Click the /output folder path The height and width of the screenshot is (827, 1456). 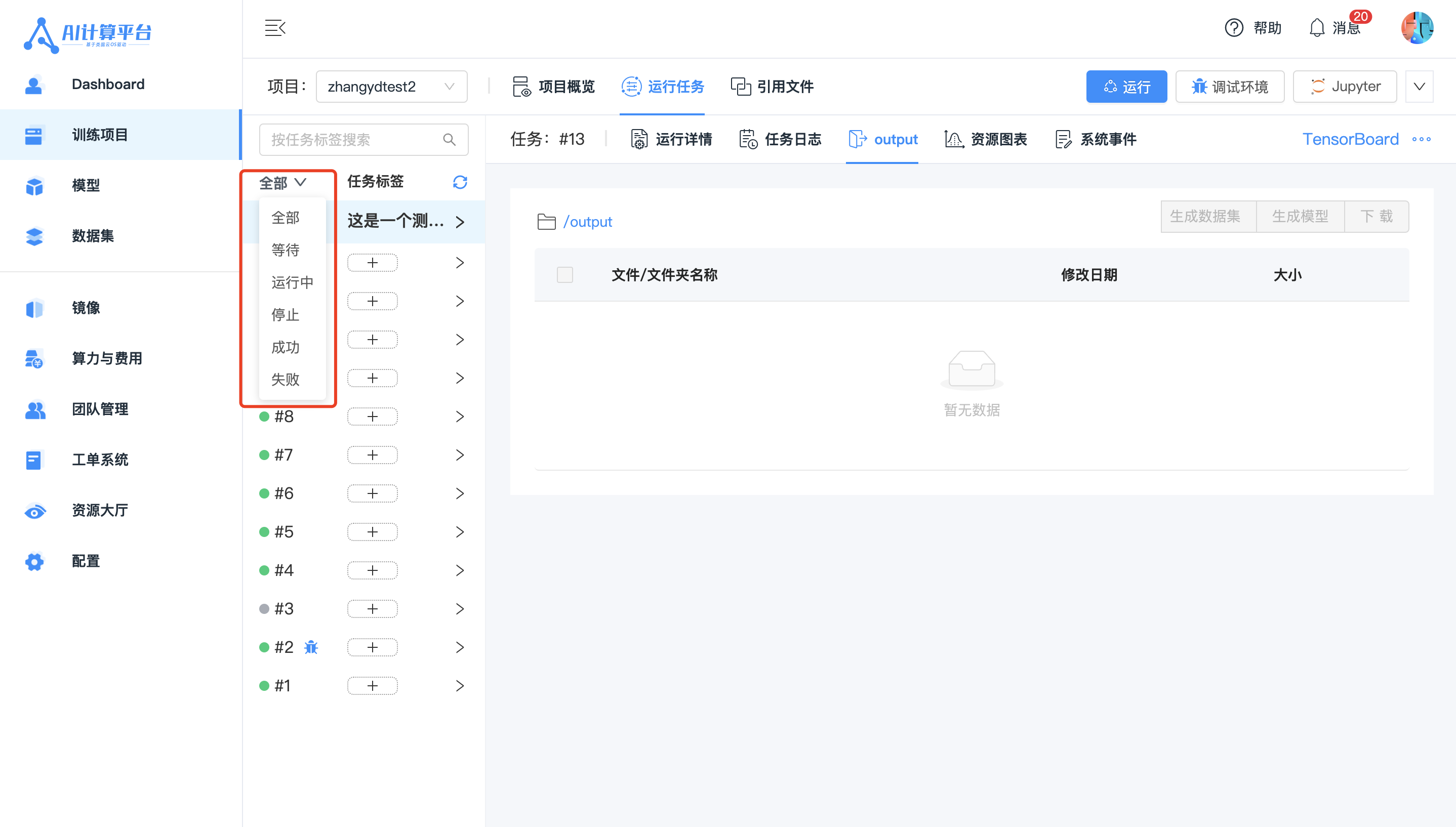587,222
